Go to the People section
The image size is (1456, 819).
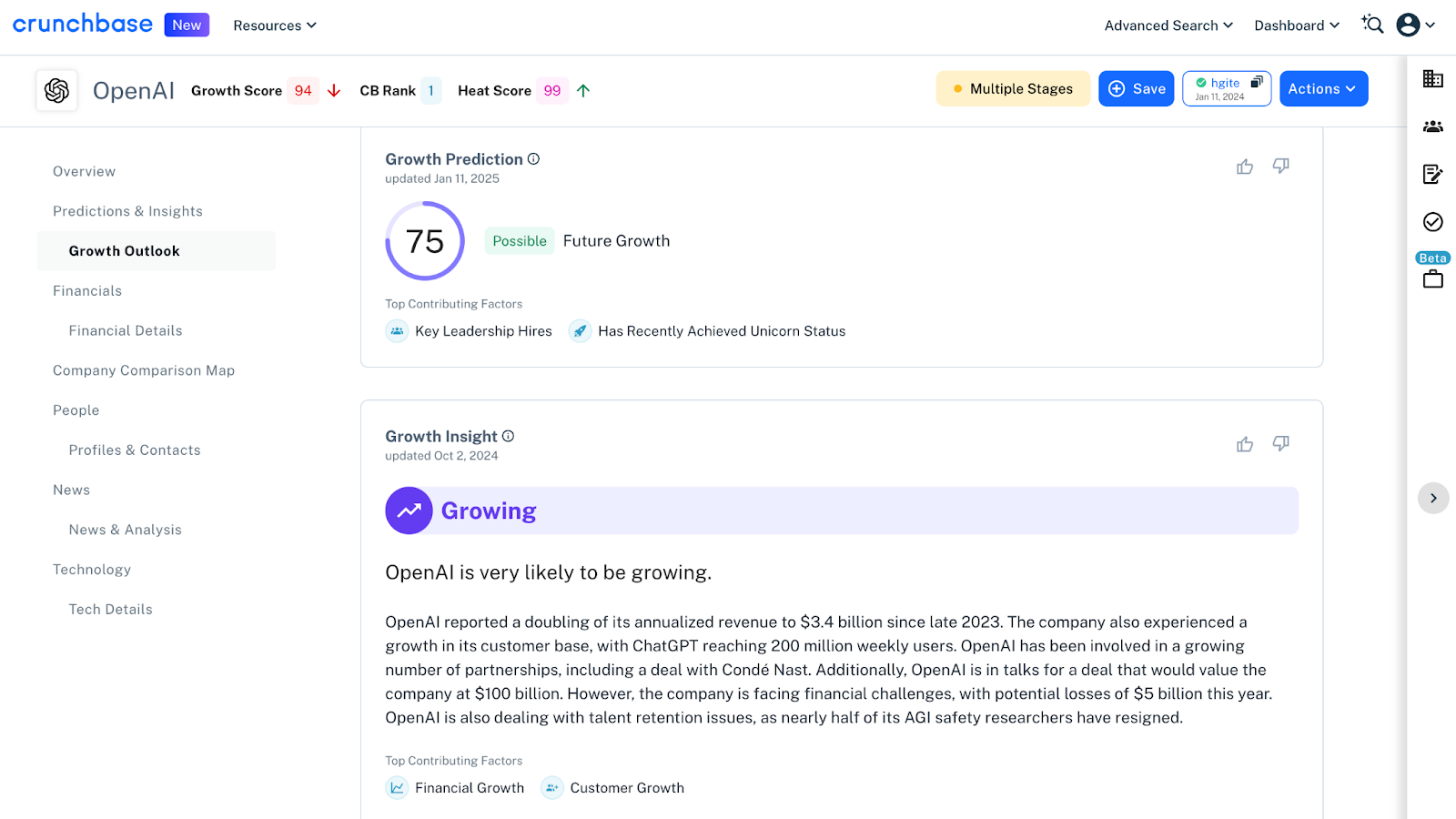click(x=76, y=410)
